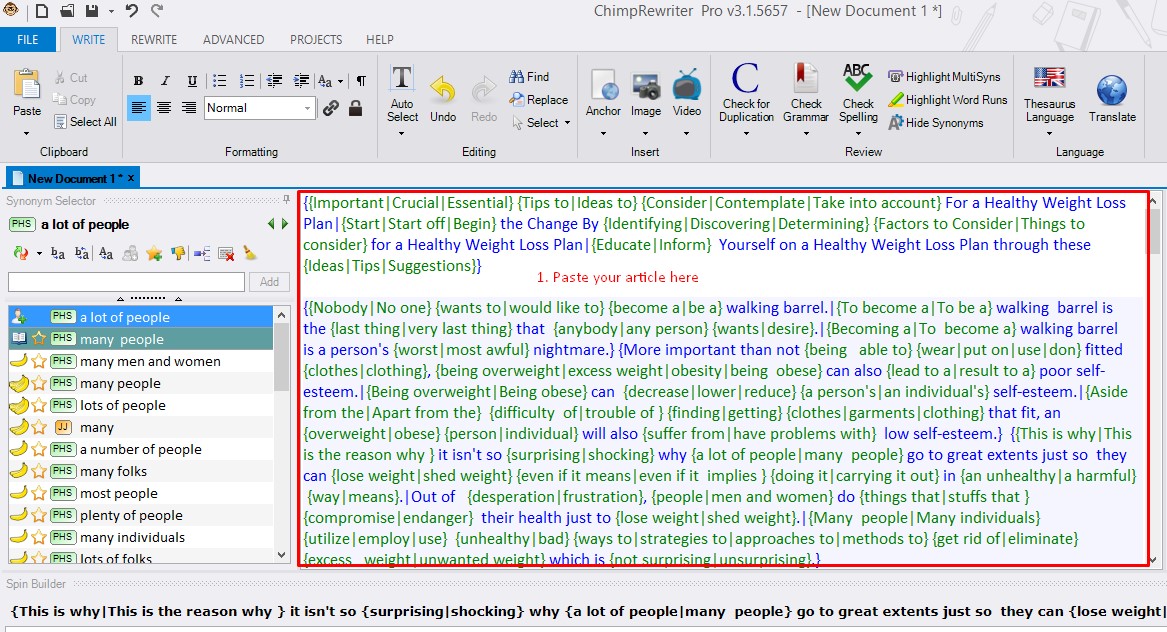This screenshot has height=632, width=1167.
Task: Open replace-synonym options dropdown arrow
Action: (39, 254)
